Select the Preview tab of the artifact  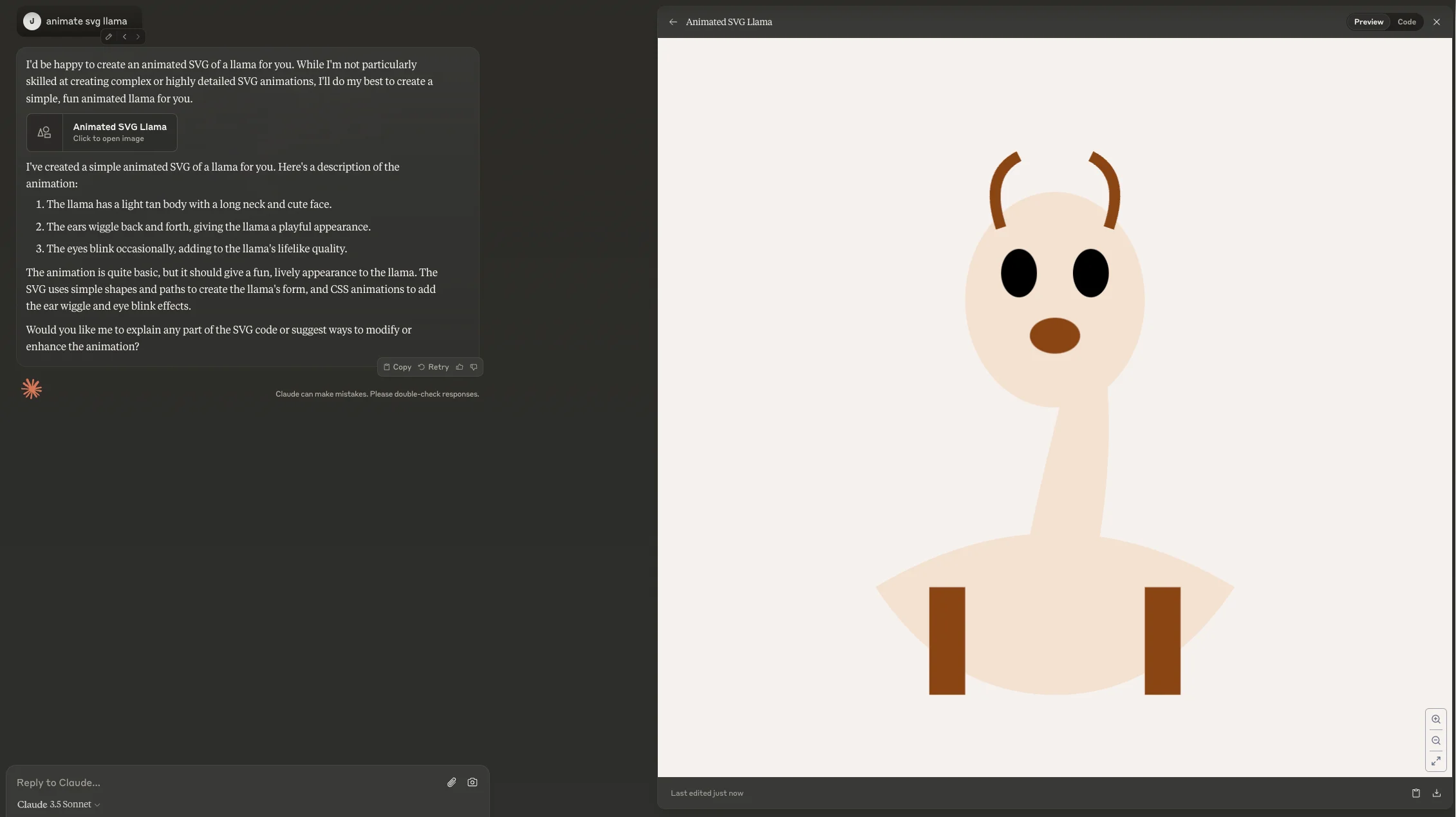point(1368,21)
